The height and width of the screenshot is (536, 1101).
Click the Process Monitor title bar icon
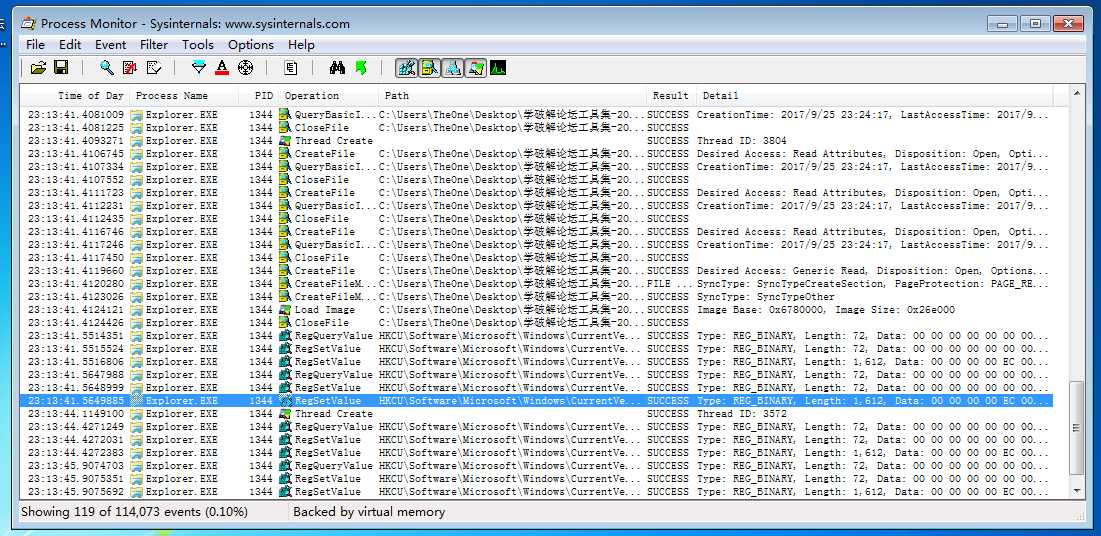click(x=28, y=23)
